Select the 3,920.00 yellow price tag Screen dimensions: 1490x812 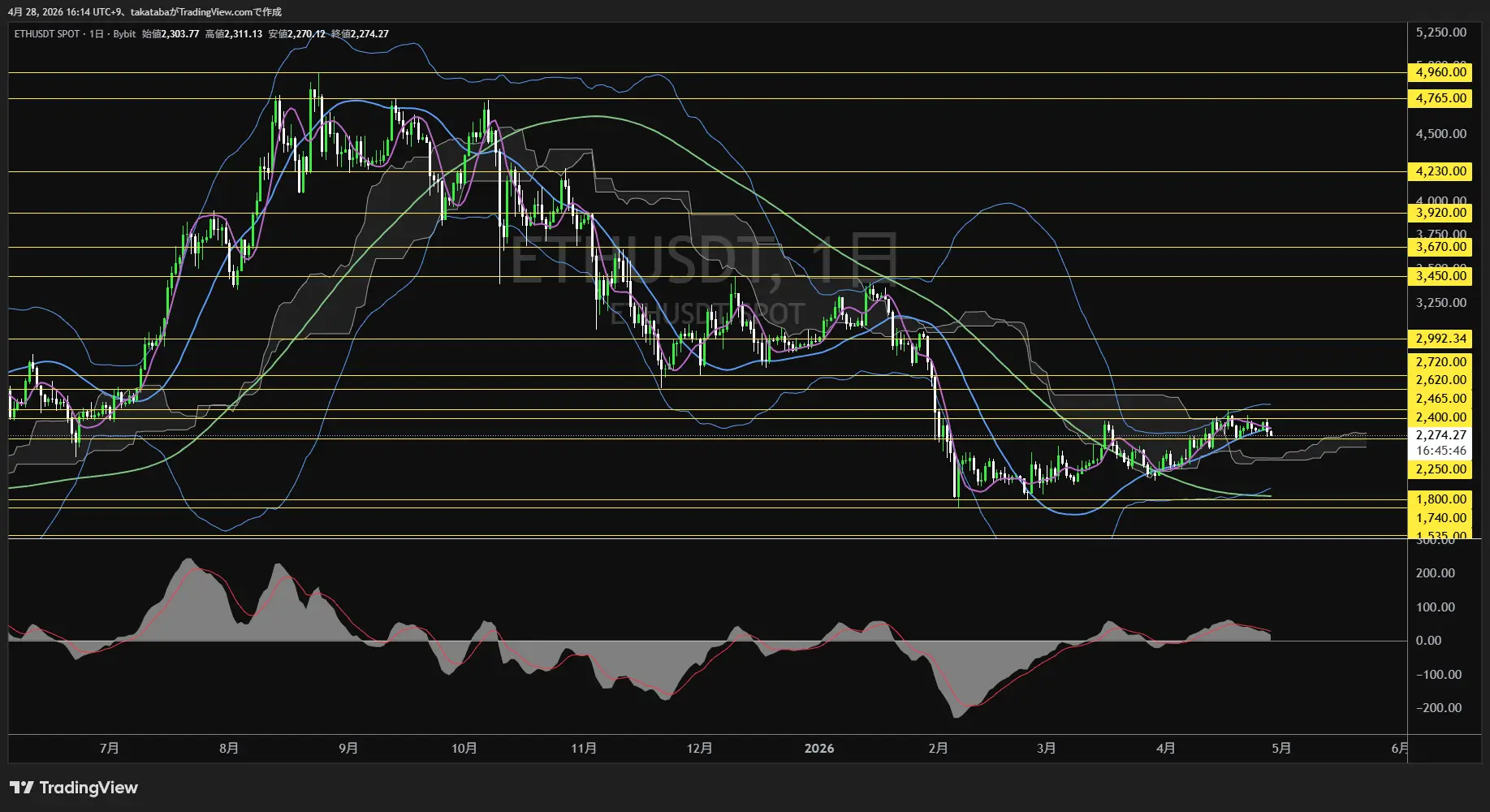pos(1440,213)
